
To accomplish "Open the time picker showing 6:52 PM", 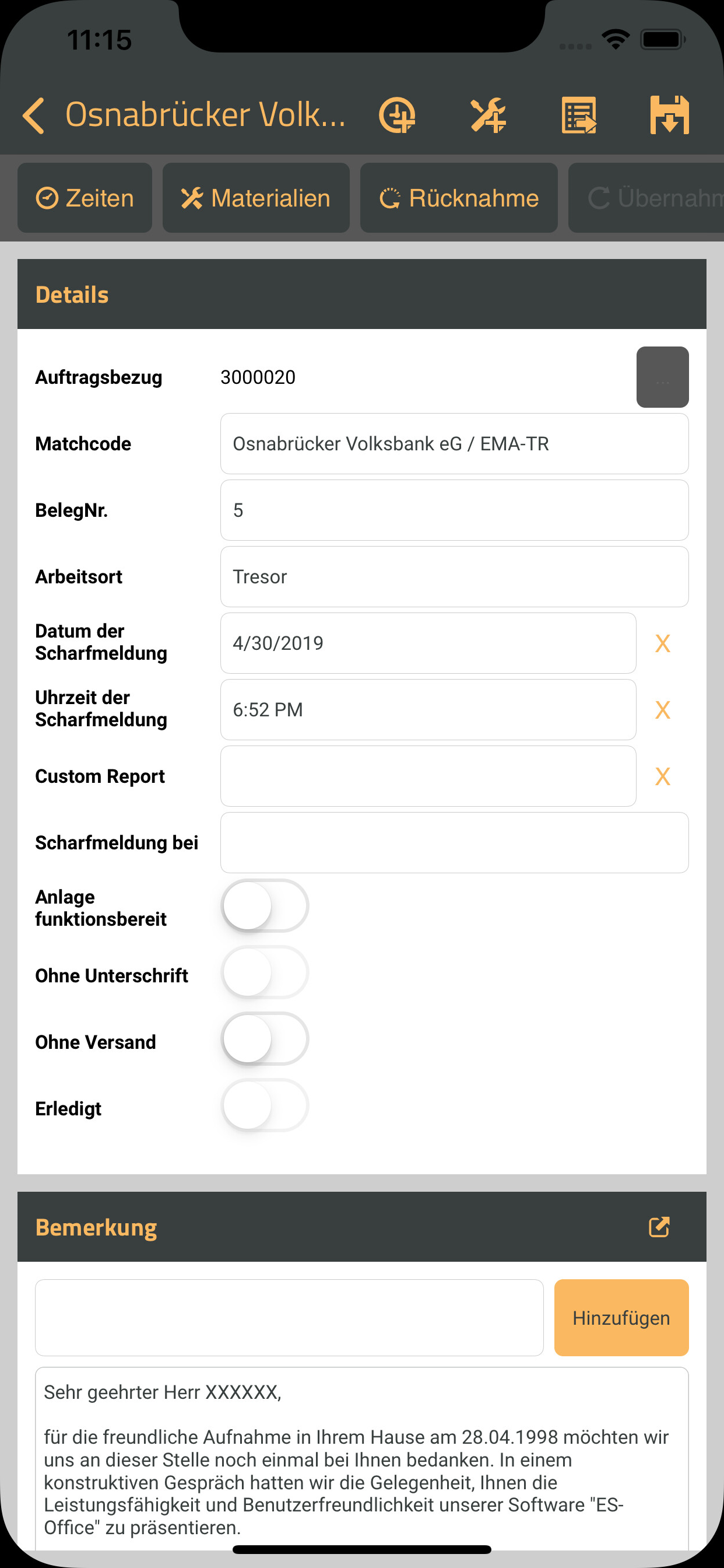I will 428,710.
